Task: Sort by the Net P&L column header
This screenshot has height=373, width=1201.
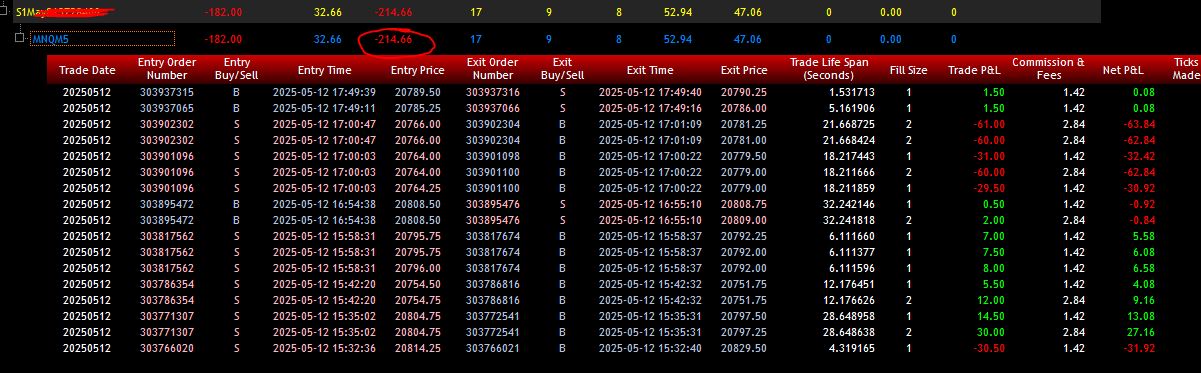Action: 1123,70
